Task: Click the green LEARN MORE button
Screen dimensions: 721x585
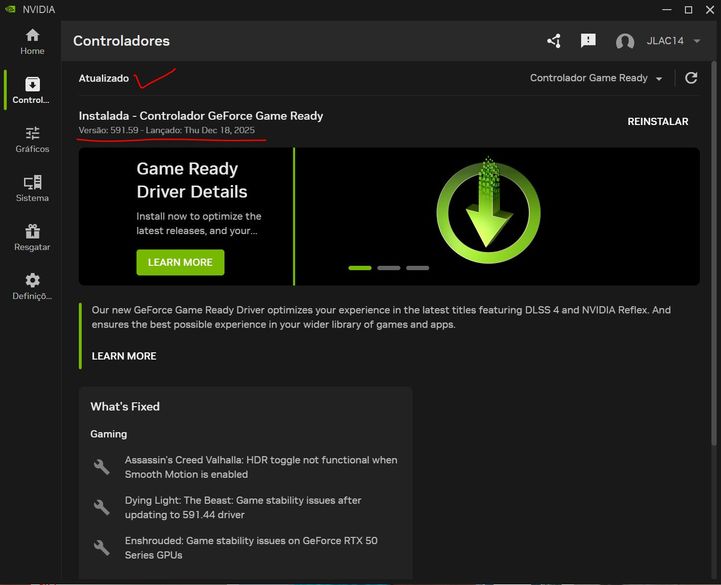Action: pos(180,262)
